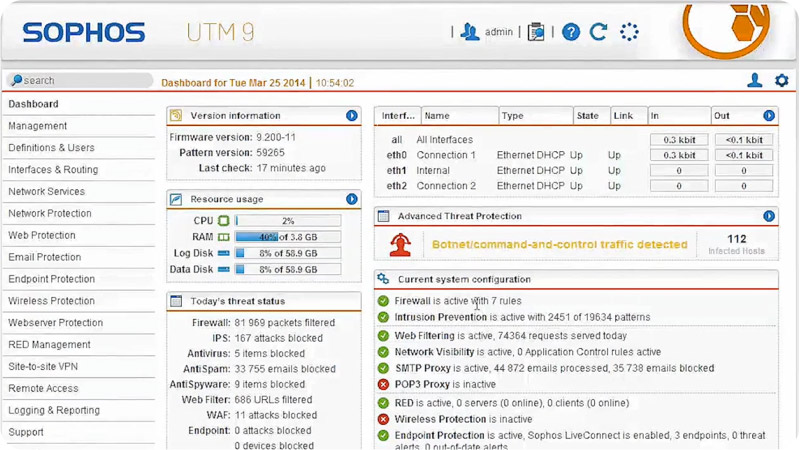The width and height of the screenshot is (800, 450).
Task: Click eth0 In traffic value 0.3 kbit
Action: tap(679, 155)
